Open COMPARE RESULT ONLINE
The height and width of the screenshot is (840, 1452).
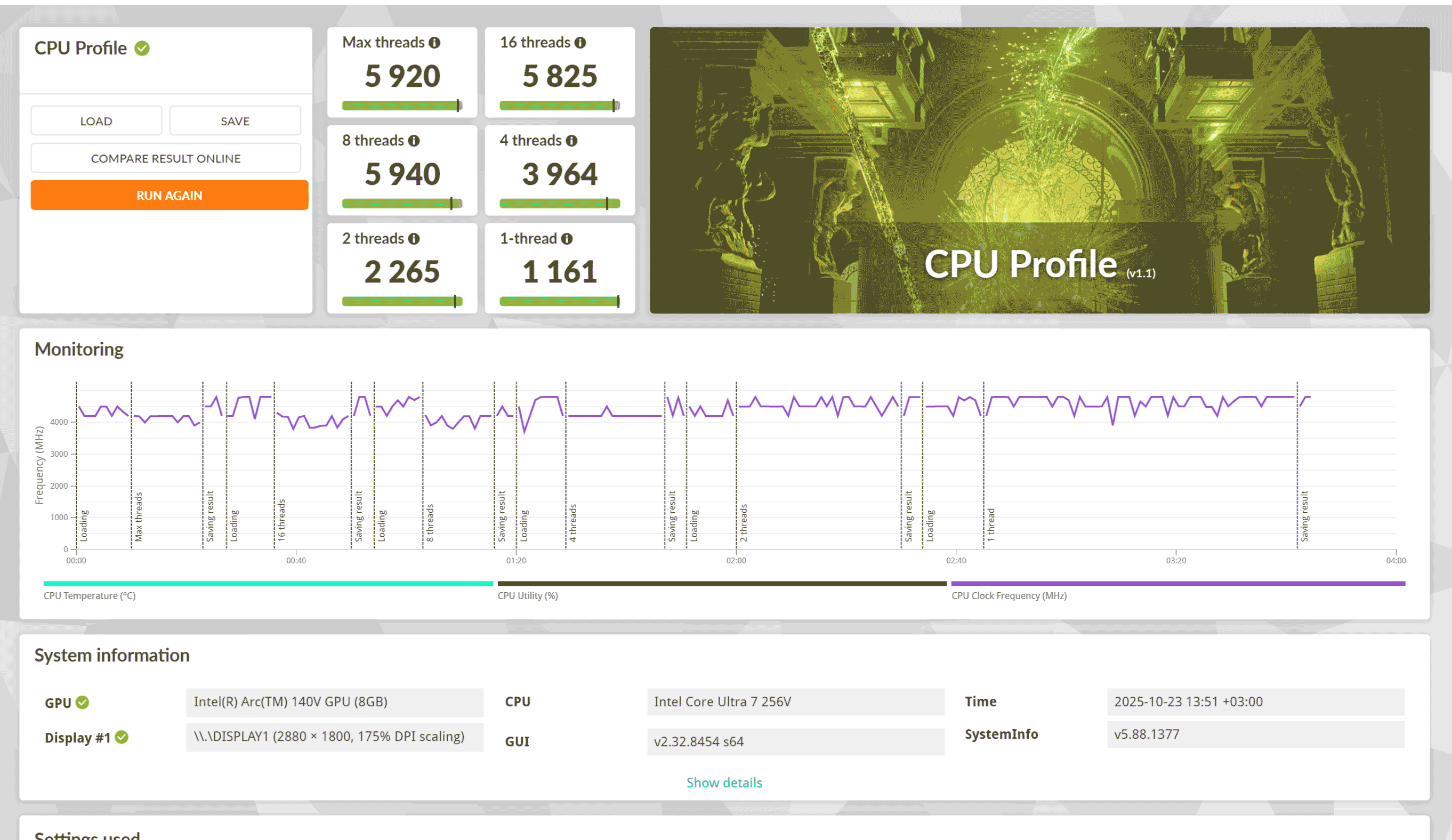pos(166,158)
